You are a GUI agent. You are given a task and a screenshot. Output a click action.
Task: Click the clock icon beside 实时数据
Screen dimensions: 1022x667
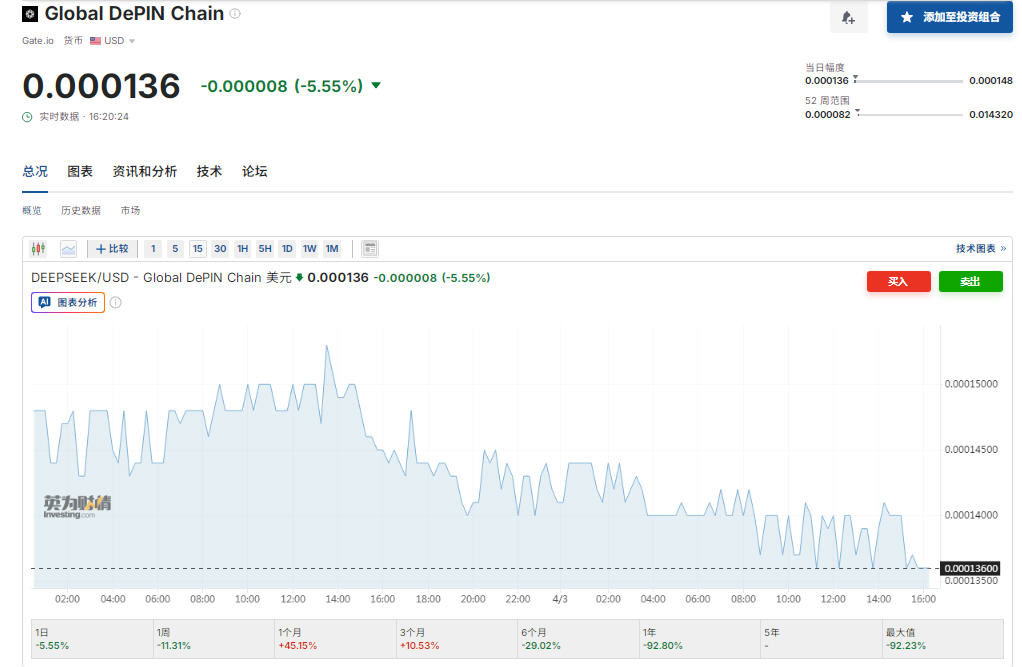pos(28,117)
